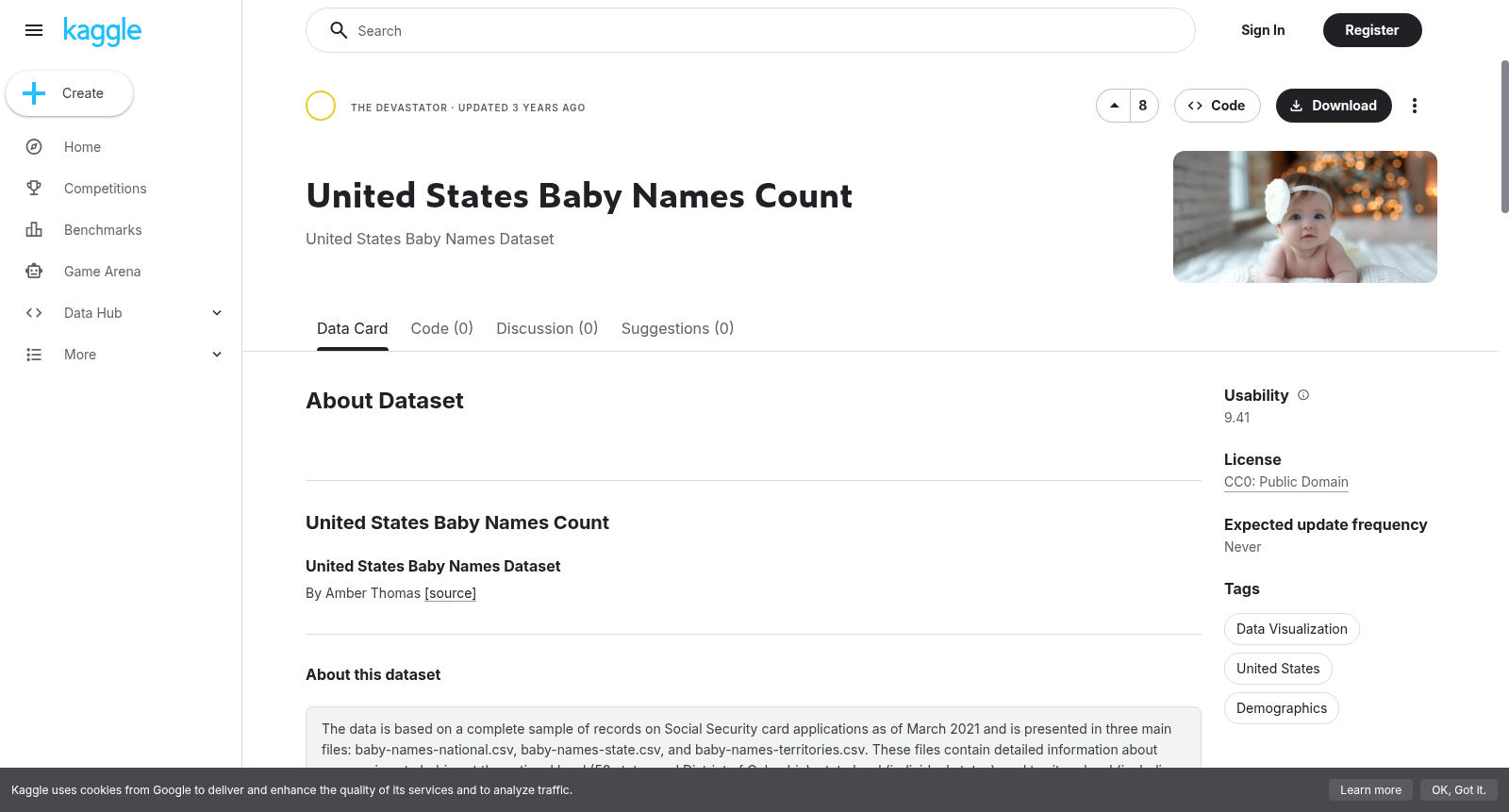Click into the Search field

coord(751,30)
